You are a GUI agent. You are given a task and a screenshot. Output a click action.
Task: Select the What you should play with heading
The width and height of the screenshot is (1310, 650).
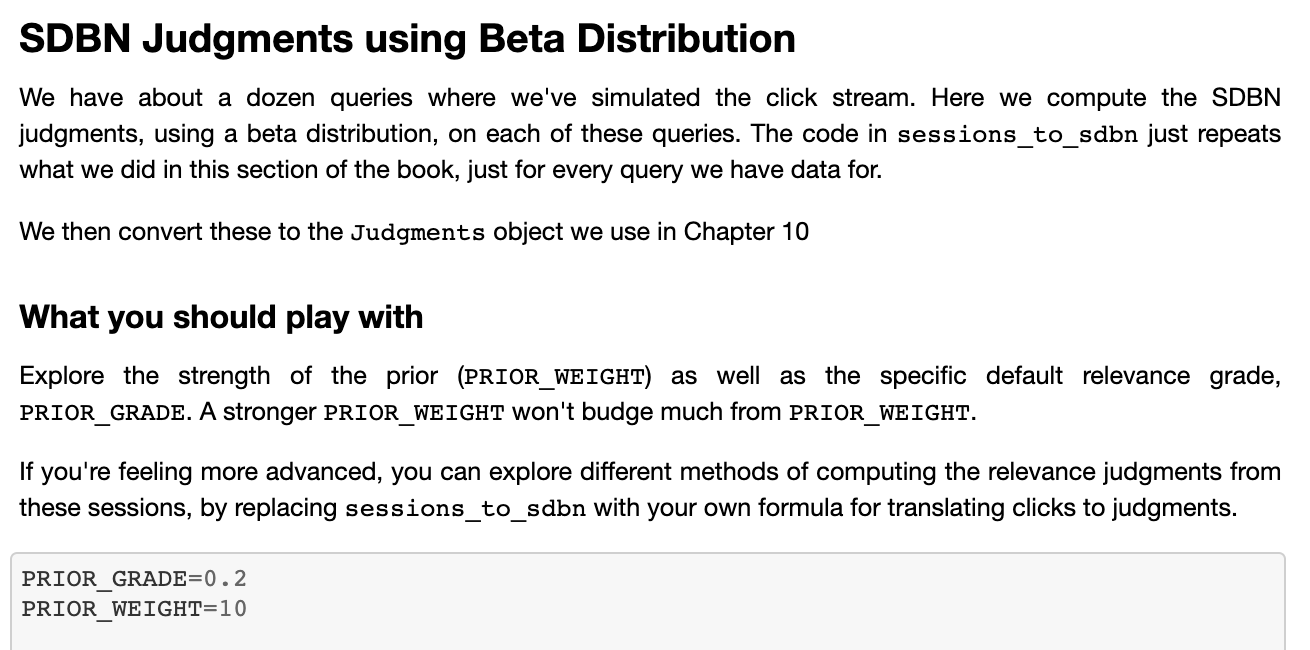coord(221,317)
